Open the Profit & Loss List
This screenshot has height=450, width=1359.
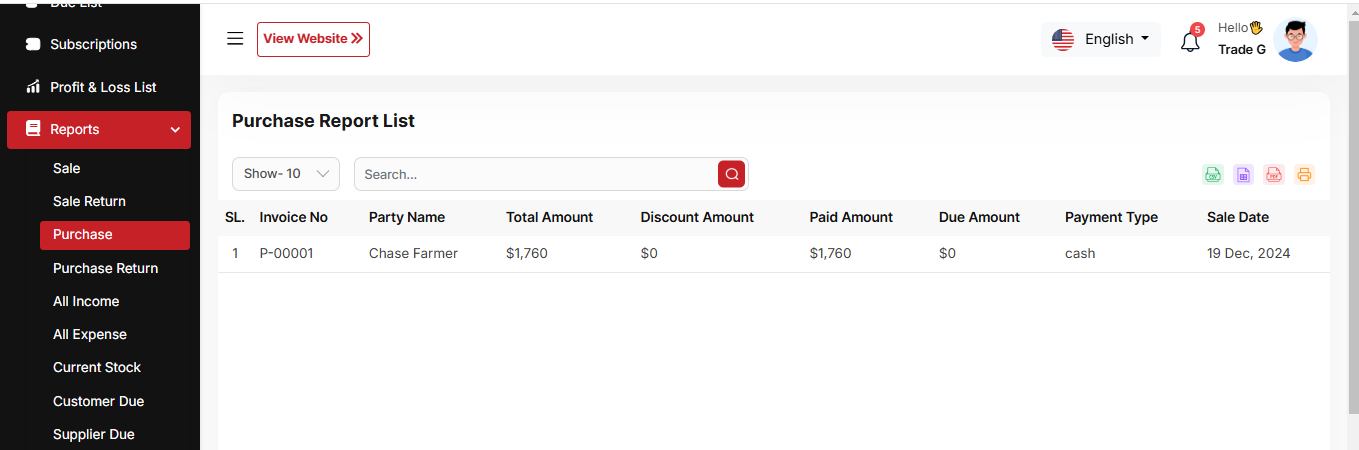point(103,87)
